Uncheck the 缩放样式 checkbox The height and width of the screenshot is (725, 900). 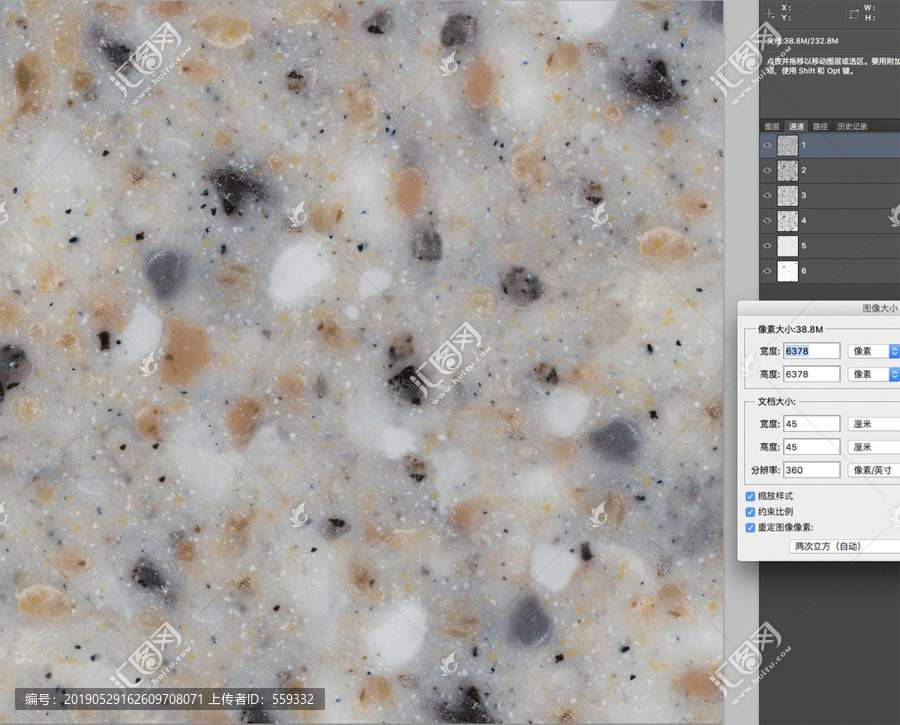[750, 496]
